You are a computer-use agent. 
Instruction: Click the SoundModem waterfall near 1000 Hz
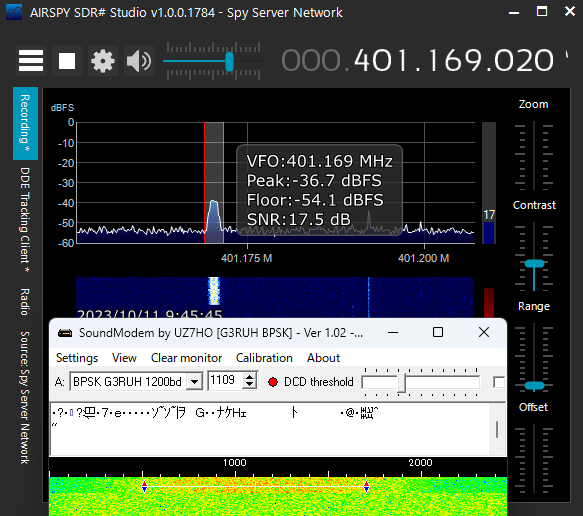(235, 496)
